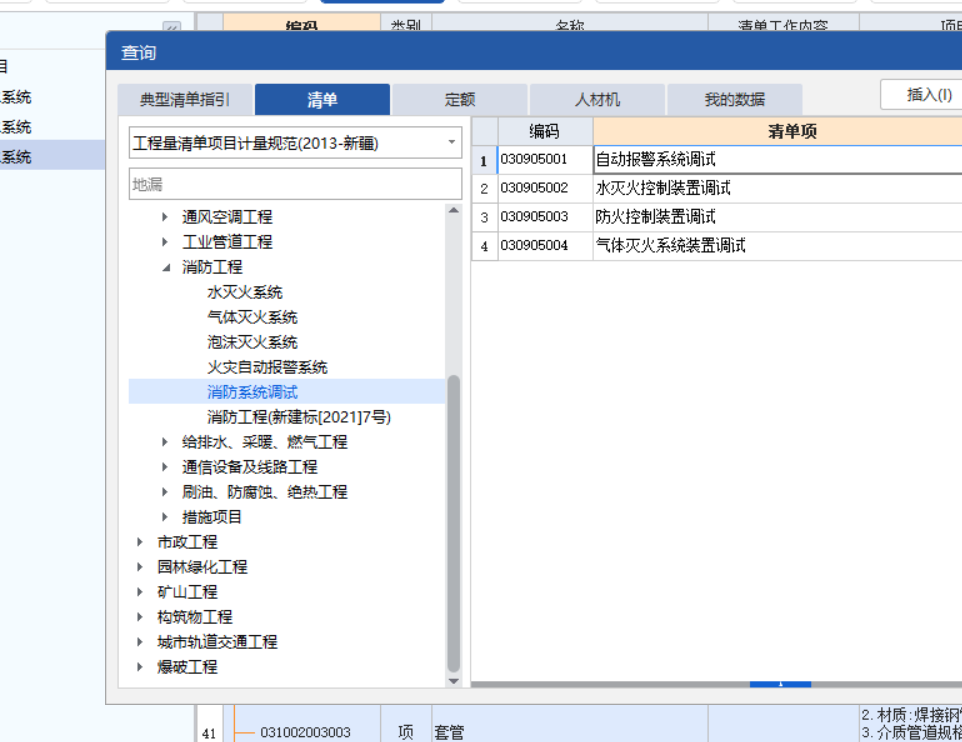Expand the 通风空调工程 tree node
The width and height of the screenshot is (962, 742).
tap(166, 217)
